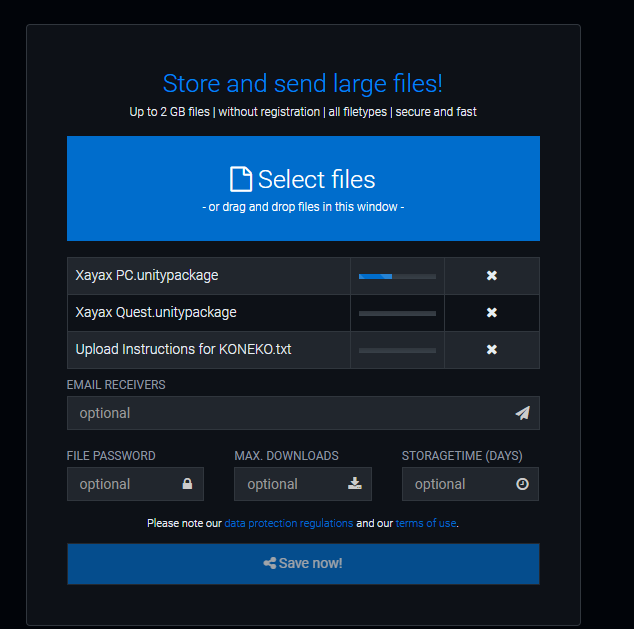Screen dimensions: 634x629
Task: Focus the Email Receivers input field
Action: click(x=303, y=413)
